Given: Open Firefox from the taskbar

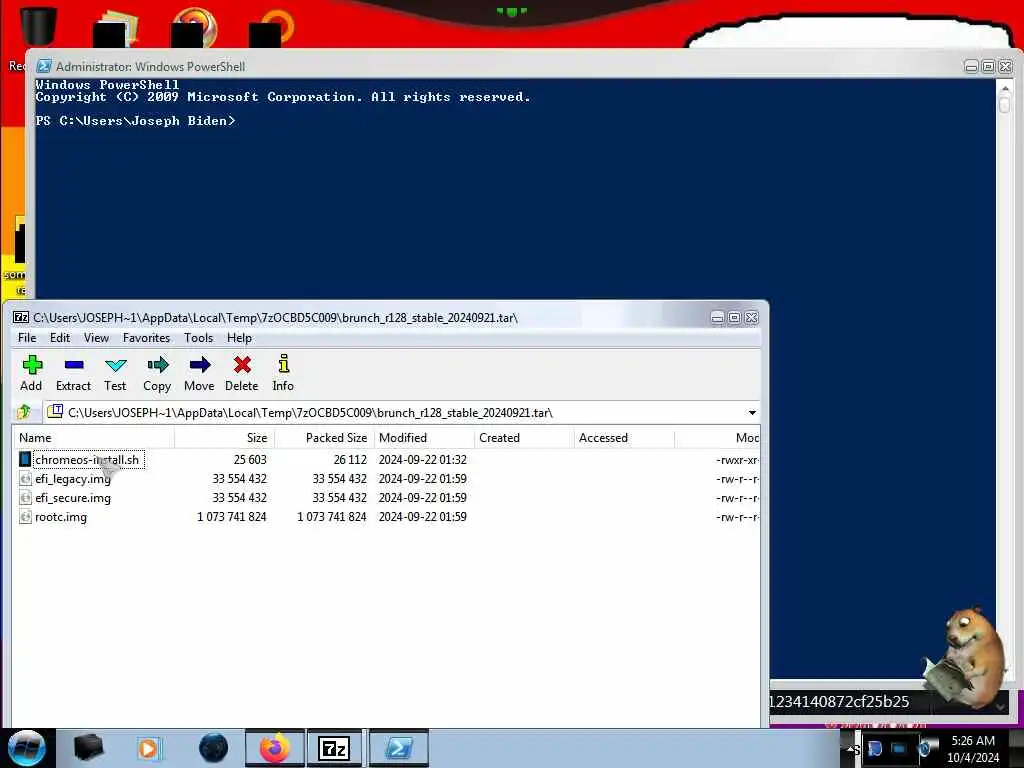Looking at the screenshot, I should click(275, 748).
